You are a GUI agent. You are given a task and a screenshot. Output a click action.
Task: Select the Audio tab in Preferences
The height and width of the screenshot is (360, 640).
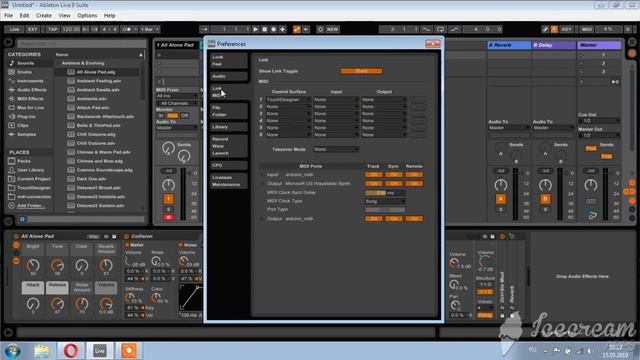(x=229, y=76)
